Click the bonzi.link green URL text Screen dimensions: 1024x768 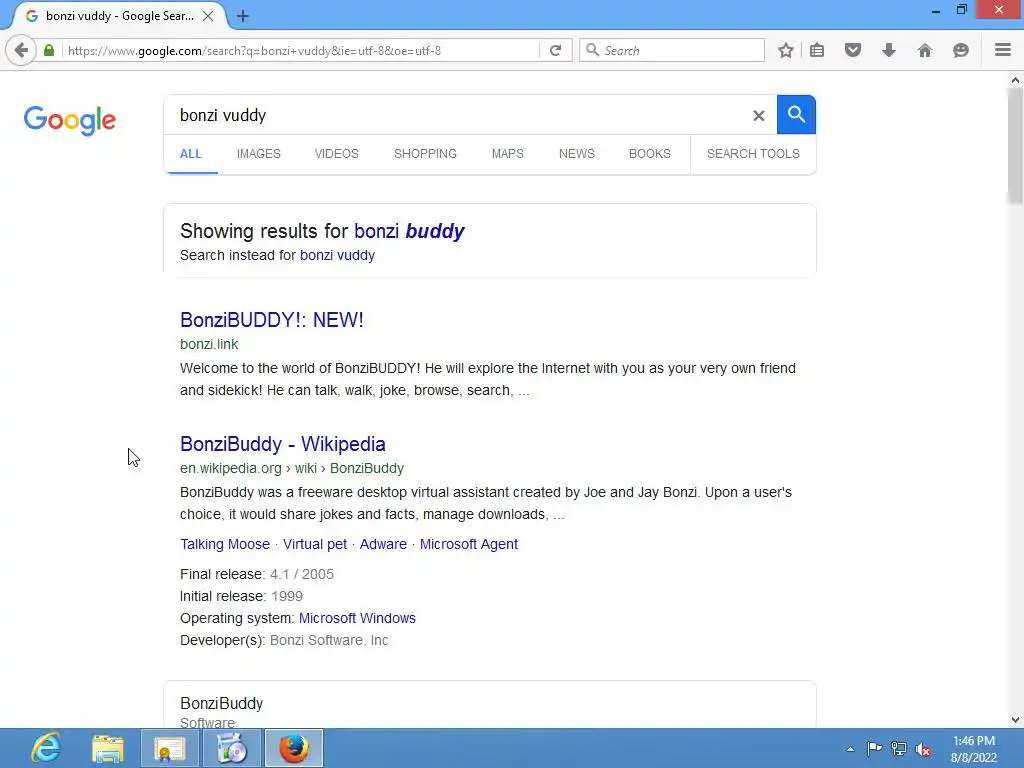[x=209, y=344]
